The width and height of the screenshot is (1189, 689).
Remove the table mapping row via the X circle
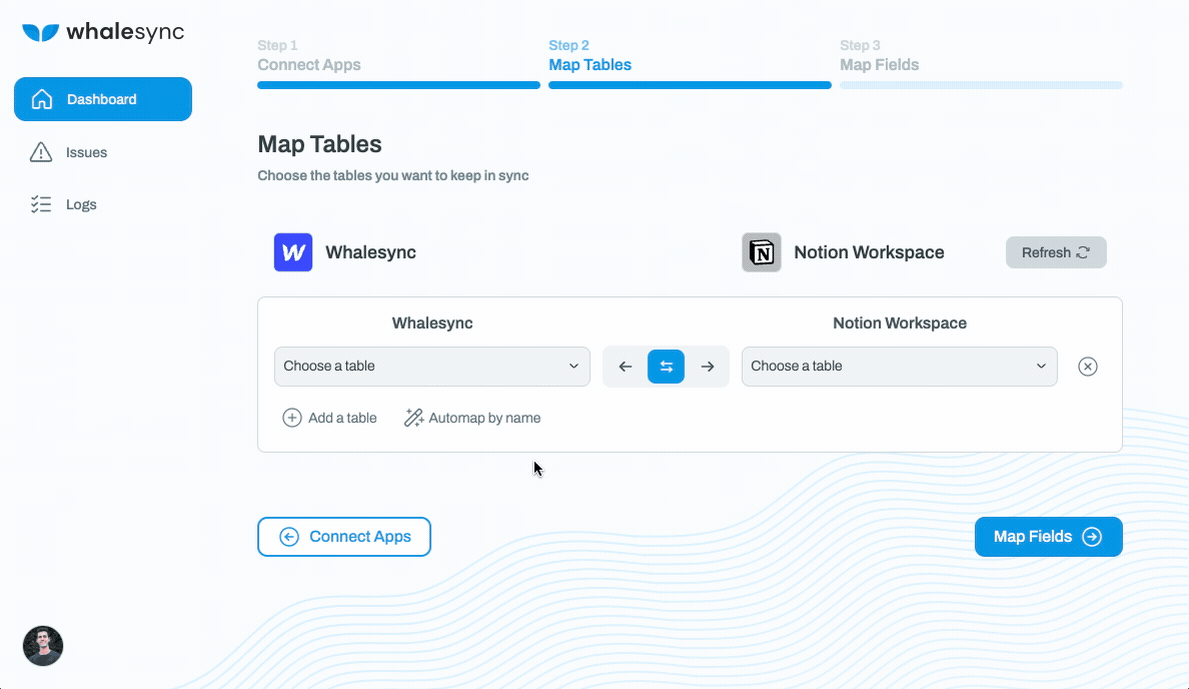pos(1088,366)
